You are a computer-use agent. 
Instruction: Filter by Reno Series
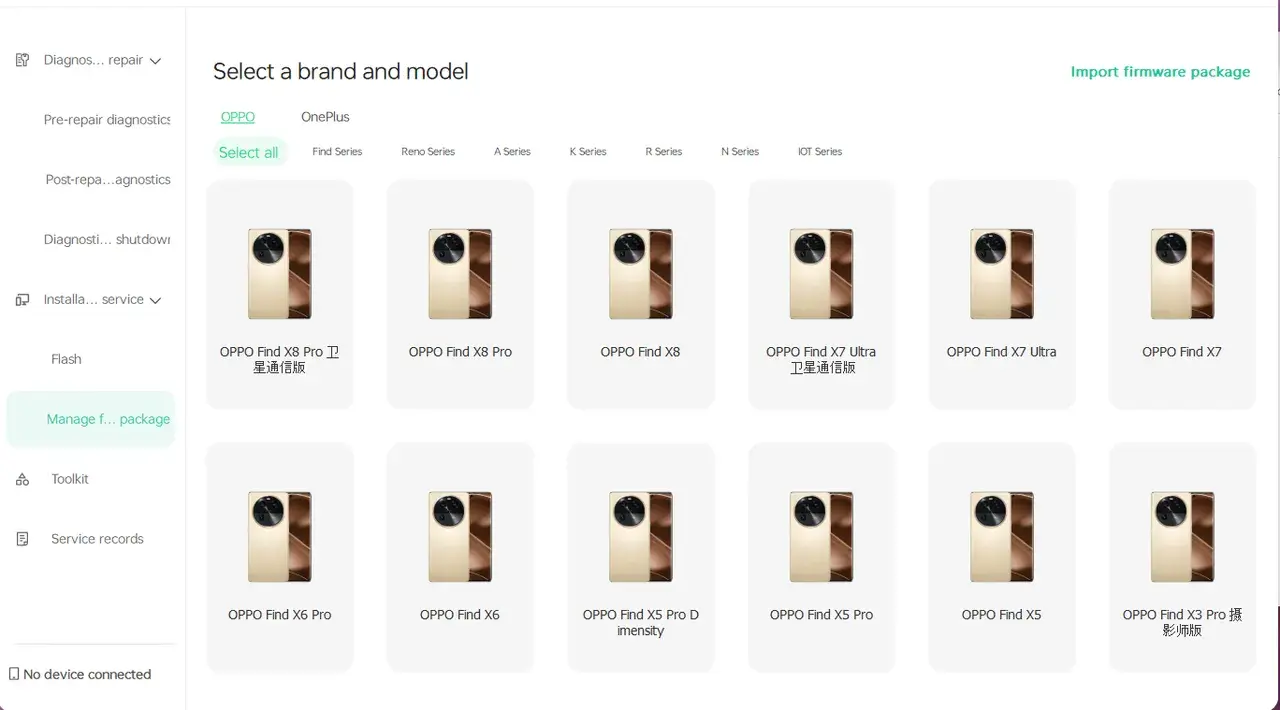point(428,152)
